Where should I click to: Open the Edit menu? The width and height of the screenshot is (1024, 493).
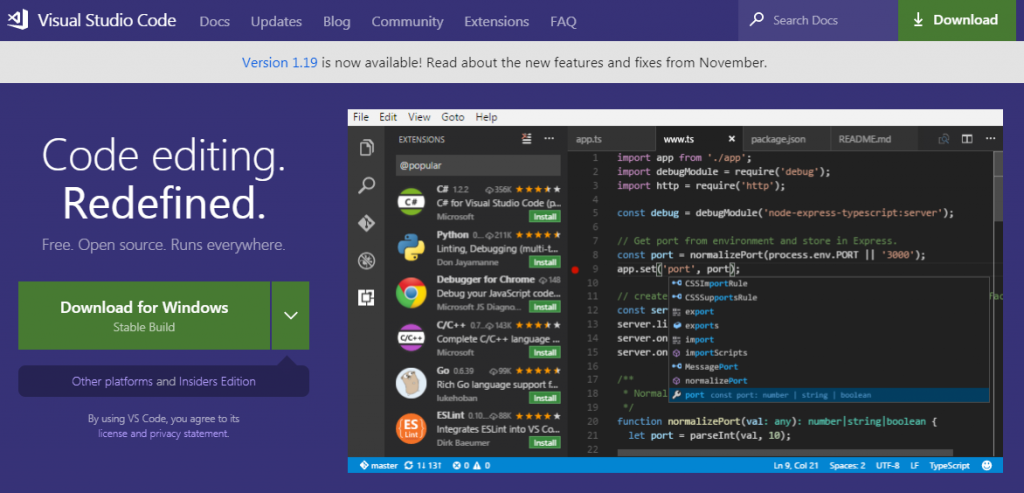(388, 118)
